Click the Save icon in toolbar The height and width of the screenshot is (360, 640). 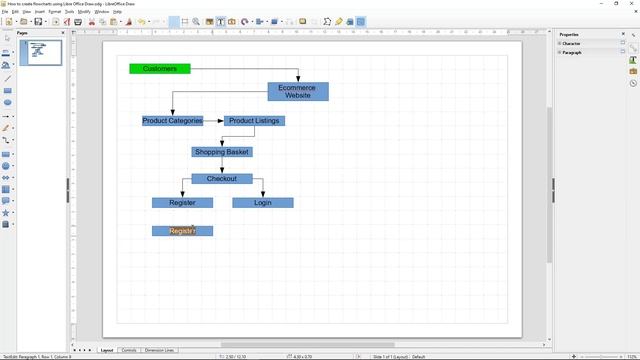click(38, 22)
